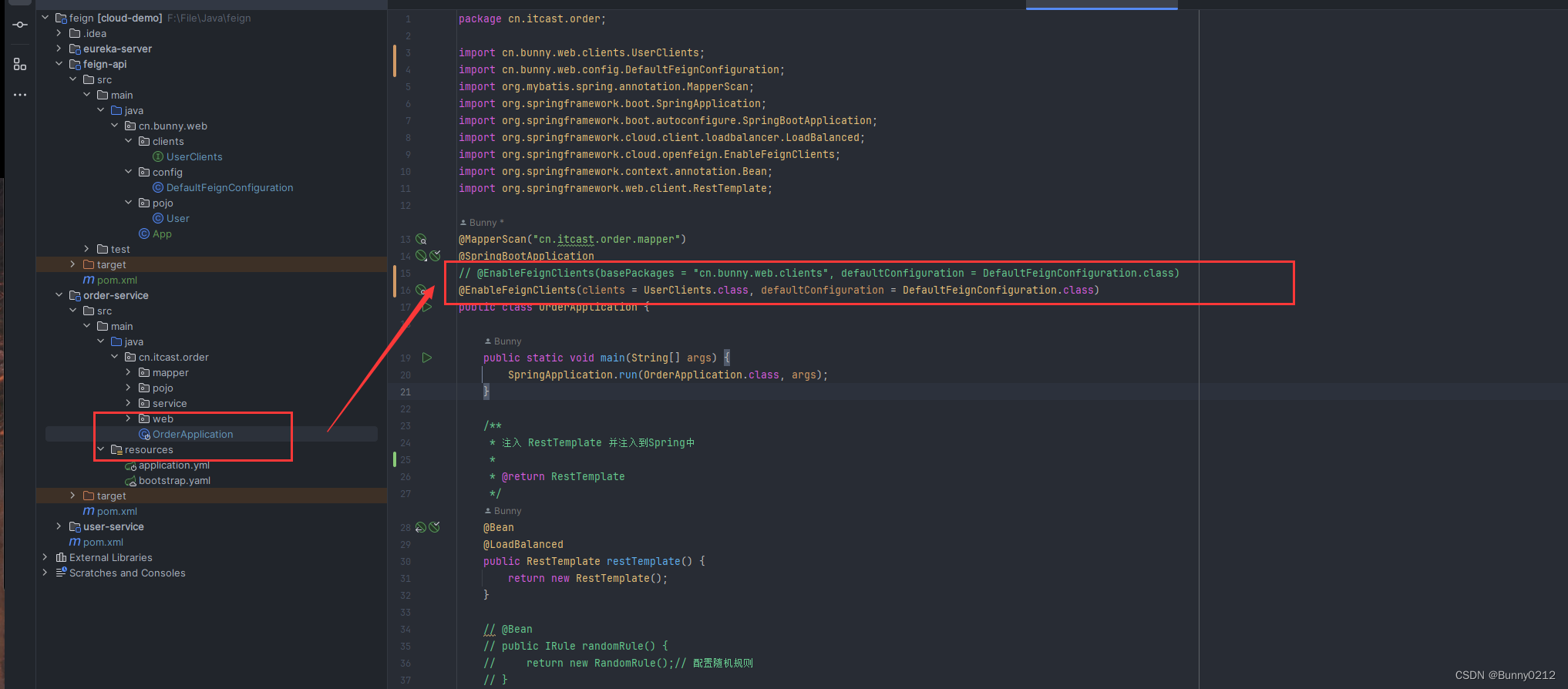The image size is (1568, 689).
Task: Click the UserClients import on line 3
Action: coord(582,53)
